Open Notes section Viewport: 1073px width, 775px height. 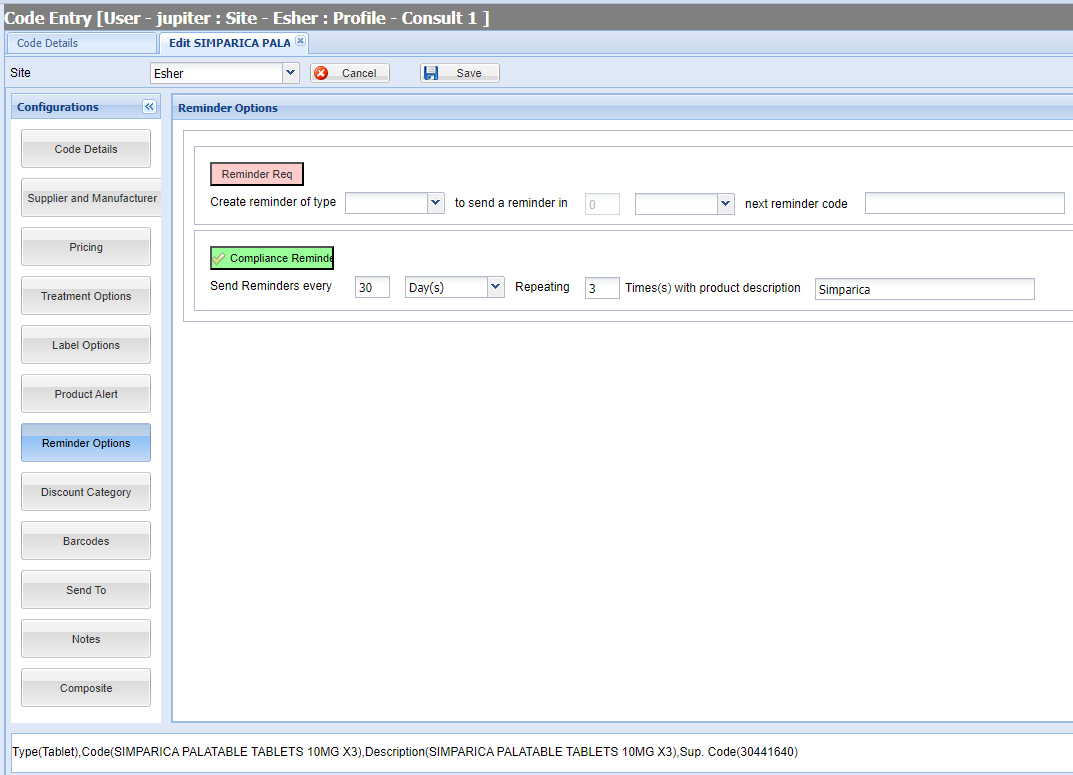coord(86,639)
